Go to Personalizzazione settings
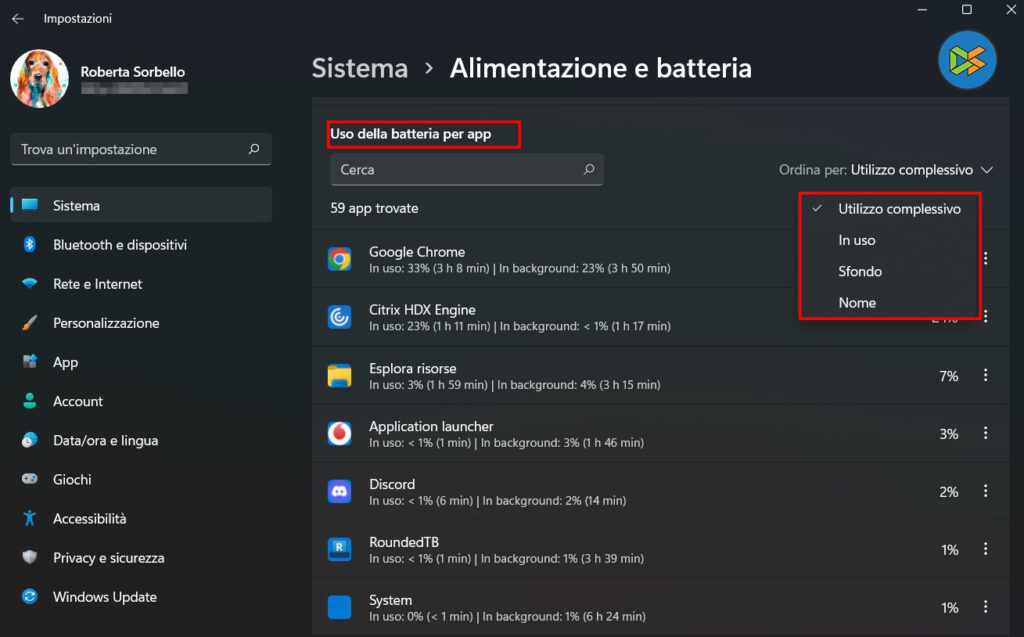Image resolution: width=1024 pixels, height=637 pixels. tap(105, 323)
